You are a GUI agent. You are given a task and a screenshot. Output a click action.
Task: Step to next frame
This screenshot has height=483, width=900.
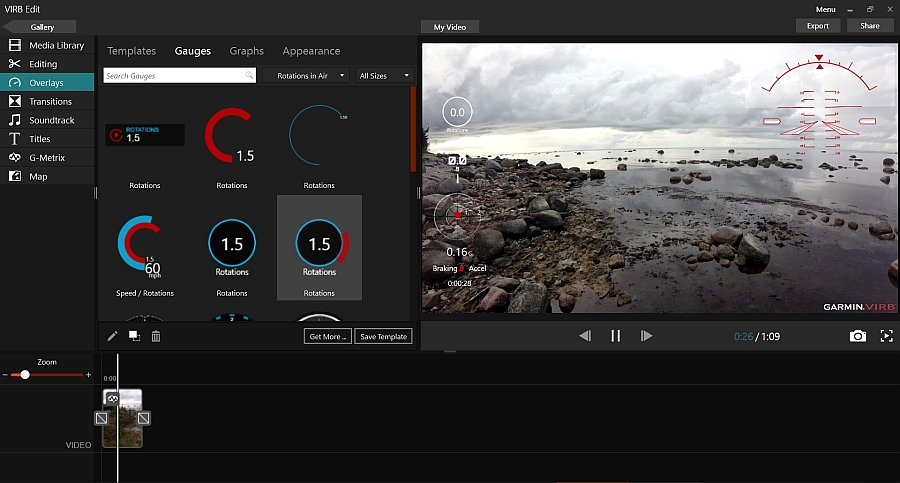[646, 336]
